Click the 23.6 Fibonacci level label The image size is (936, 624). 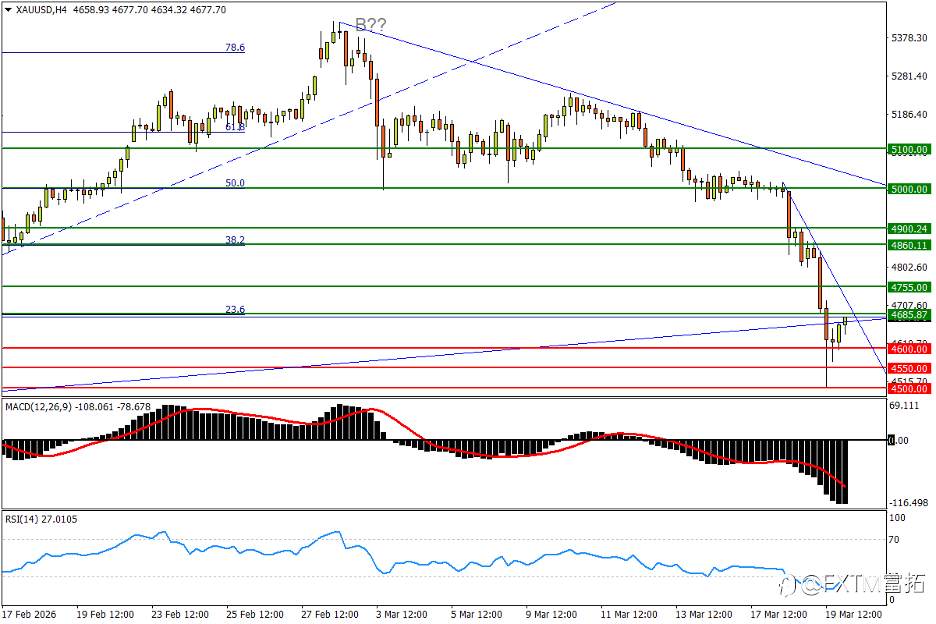click(235, 309)
